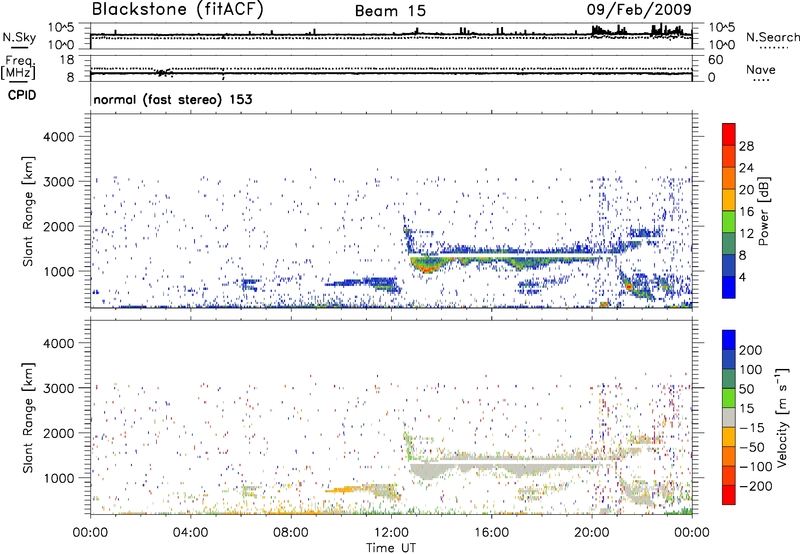
Task: Click the "20:00" time tick label
Action: [x=591, y=533]
